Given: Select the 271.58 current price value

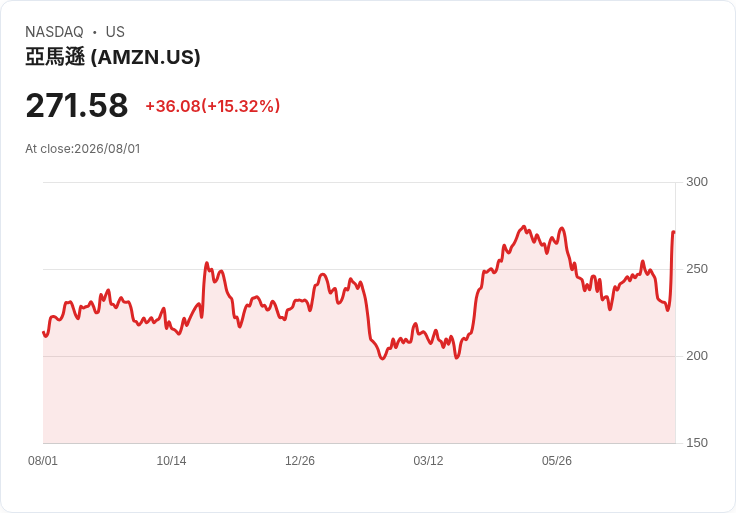Looking at the screenshot, I should [x=77, y=105].
